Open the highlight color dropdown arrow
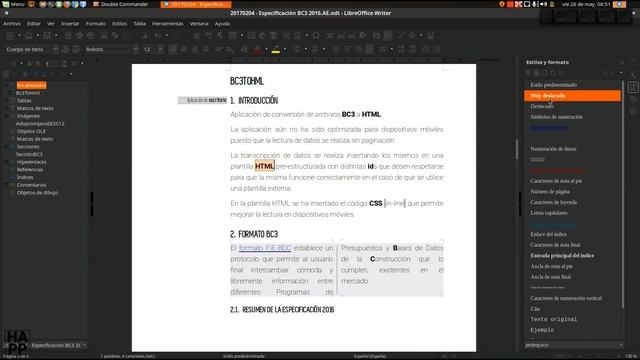The width and height of the screenshot is (640, 360). coord(284,49)
